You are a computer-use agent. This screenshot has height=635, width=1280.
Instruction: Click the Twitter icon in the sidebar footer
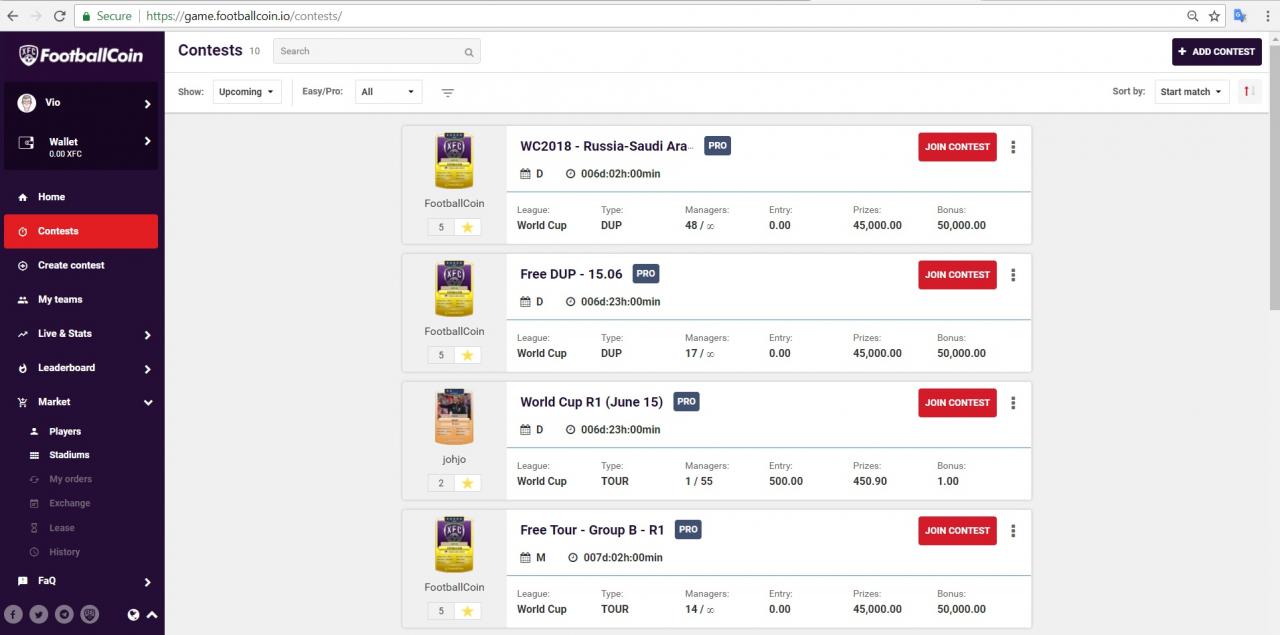[x=39, y=615]
